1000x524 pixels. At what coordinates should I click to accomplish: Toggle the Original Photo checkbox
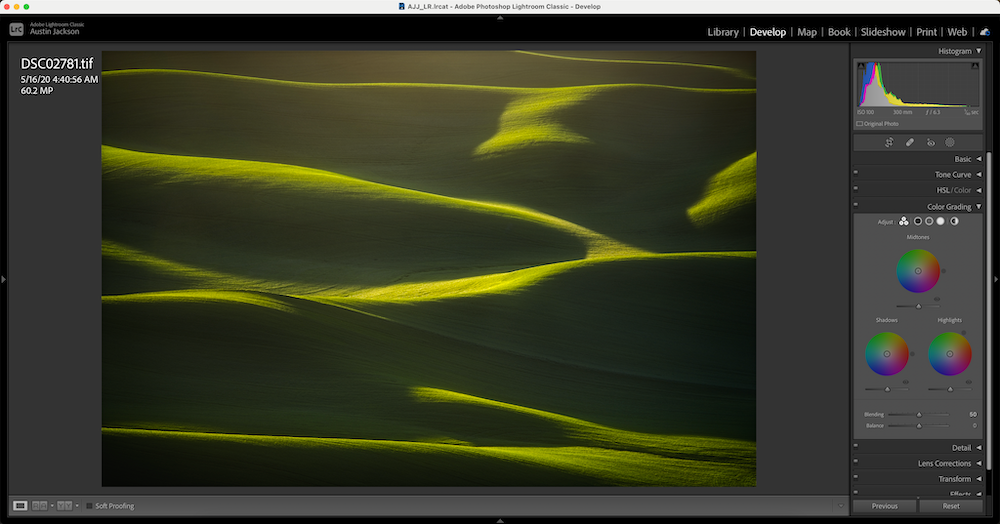tap(859, 124)
